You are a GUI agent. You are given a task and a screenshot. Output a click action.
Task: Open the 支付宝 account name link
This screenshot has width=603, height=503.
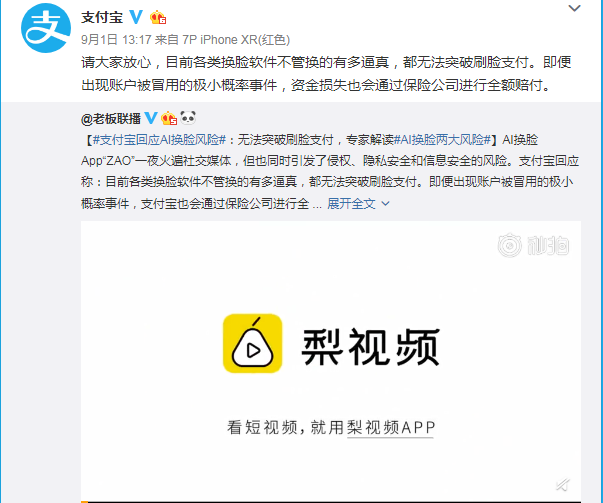(x=102, y=18)
